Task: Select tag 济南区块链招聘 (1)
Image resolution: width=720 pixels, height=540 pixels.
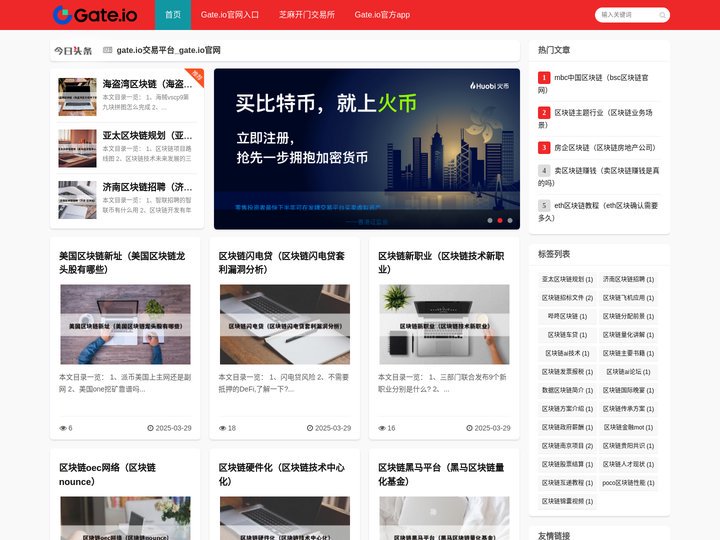Action: (628, 279)
